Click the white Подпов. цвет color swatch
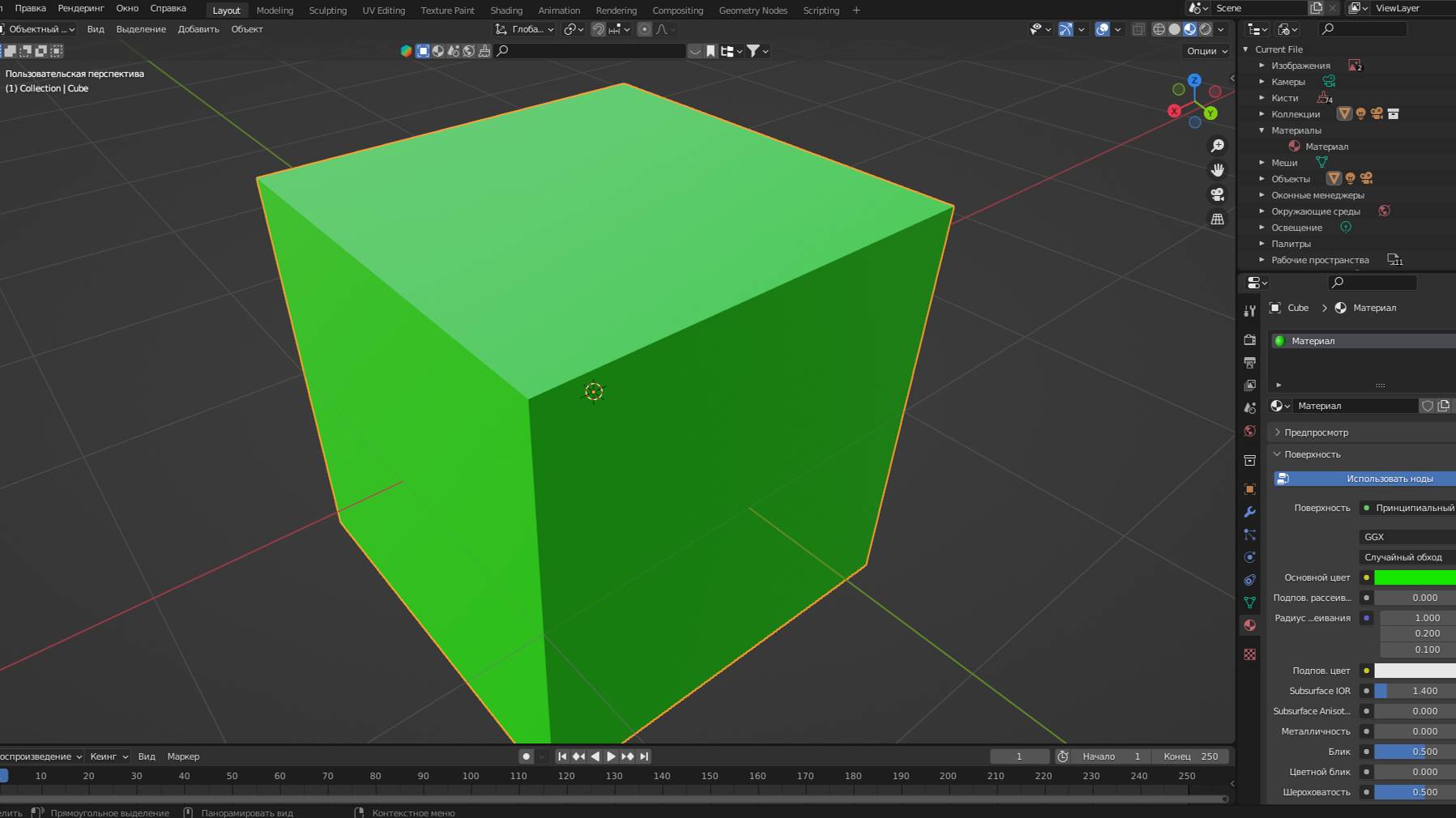 pyautogui.click(x=1415, y=671)
